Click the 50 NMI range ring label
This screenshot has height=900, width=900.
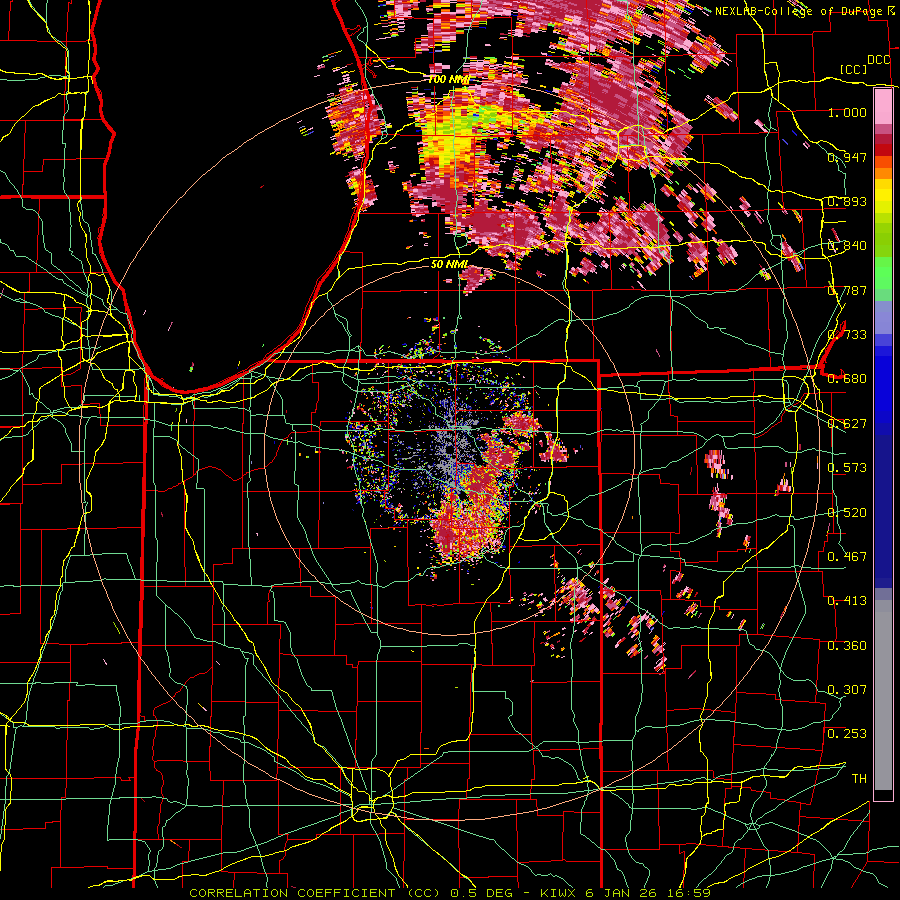click(449, 265)
